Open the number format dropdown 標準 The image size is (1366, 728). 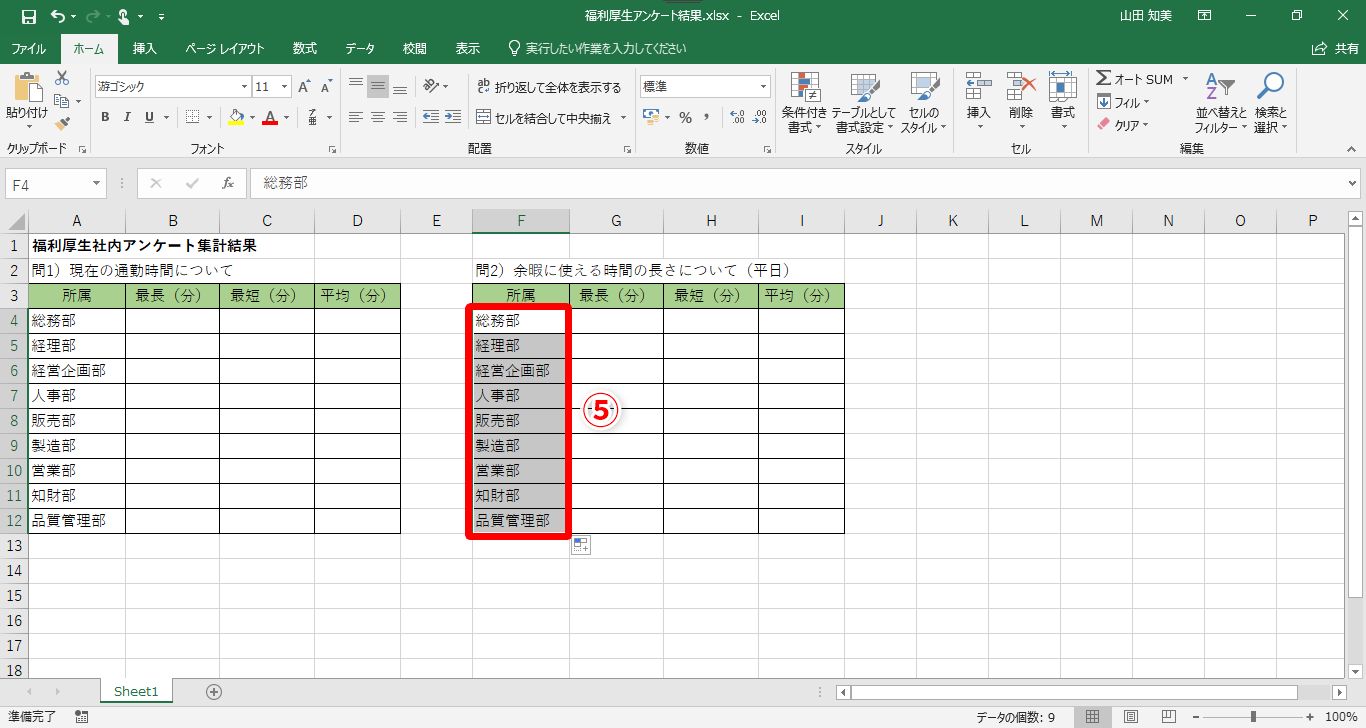(763, 87)
